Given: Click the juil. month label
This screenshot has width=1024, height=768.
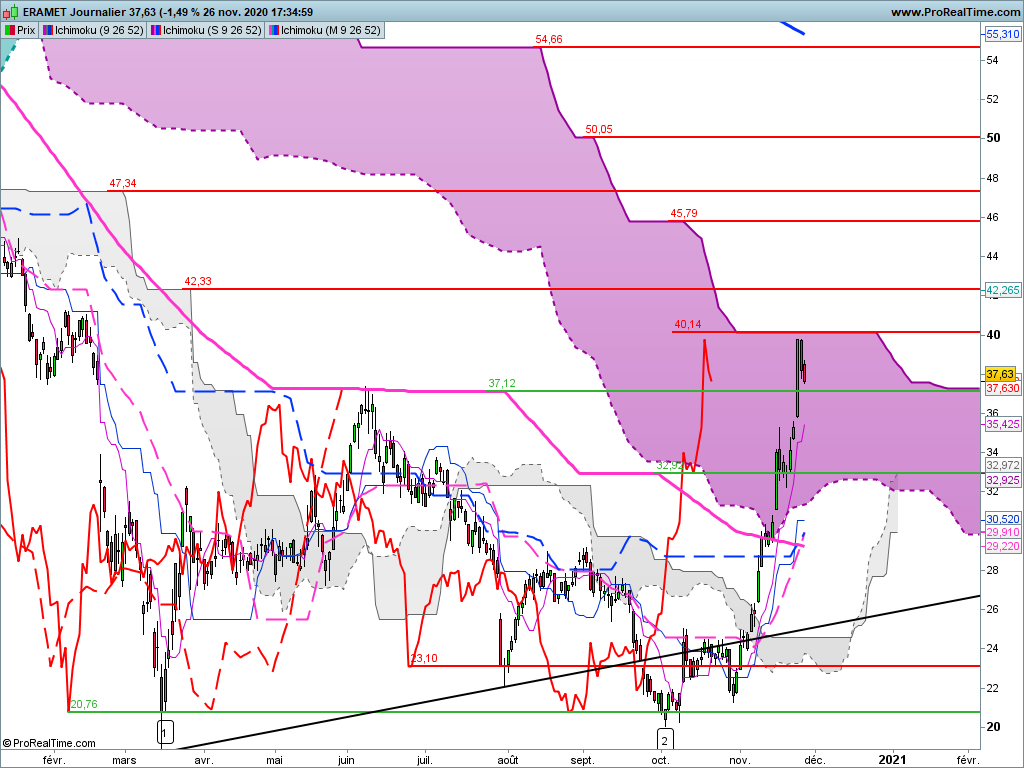Looking at the screenshot, I should click(x=425, y=760).
